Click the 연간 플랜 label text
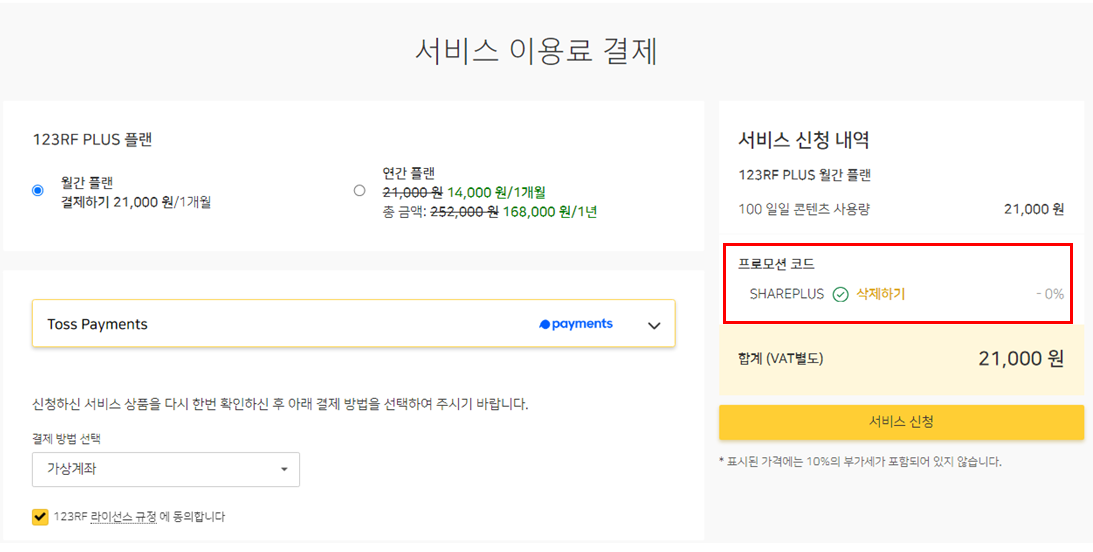 pos(408,173)
